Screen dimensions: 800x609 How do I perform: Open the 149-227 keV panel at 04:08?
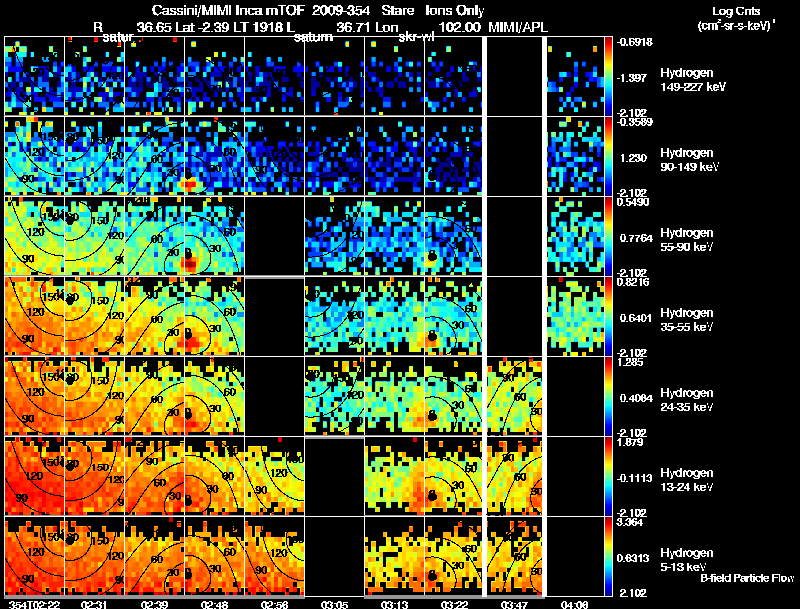tap(576, 75)
